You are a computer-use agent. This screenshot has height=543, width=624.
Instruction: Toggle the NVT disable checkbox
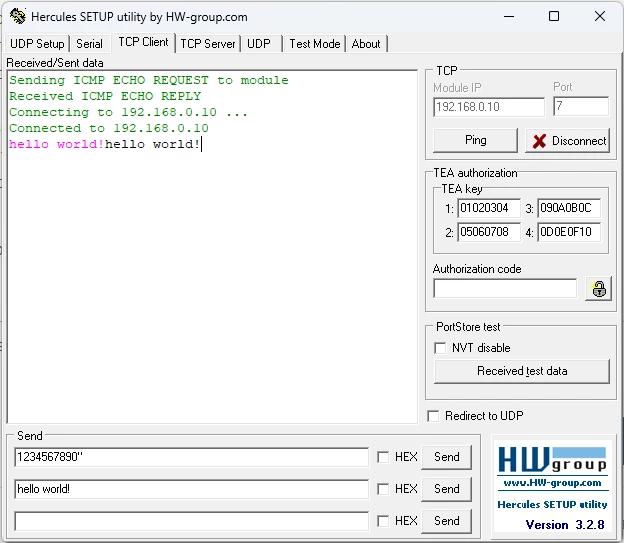click(x=440, y=348)
